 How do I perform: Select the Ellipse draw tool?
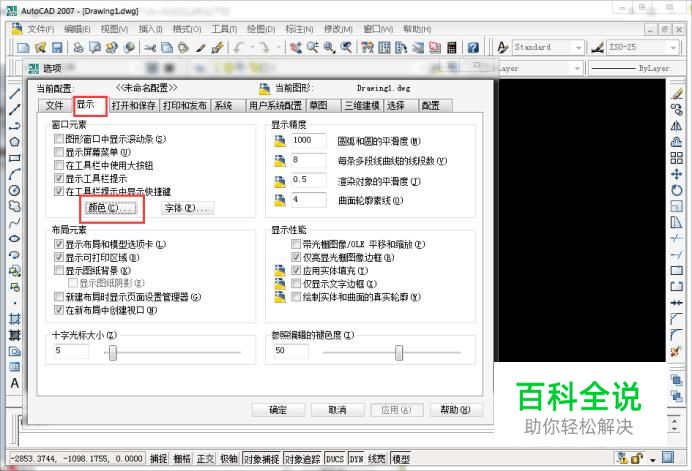15,238
